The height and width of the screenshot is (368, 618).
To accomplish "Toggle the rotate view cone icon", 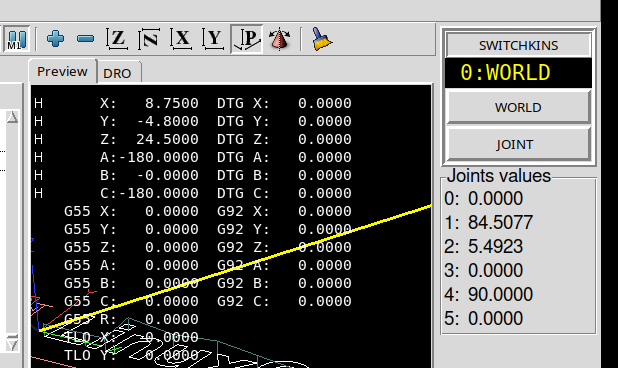I will (279, 39).
